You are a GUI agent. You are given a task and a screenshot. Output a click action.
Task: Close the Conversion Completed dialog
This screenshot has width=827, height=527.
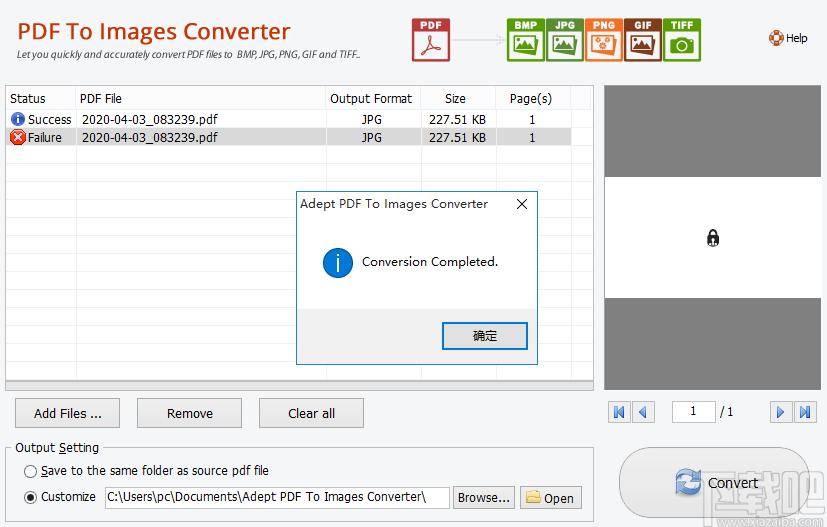click(x=522, y=204)
